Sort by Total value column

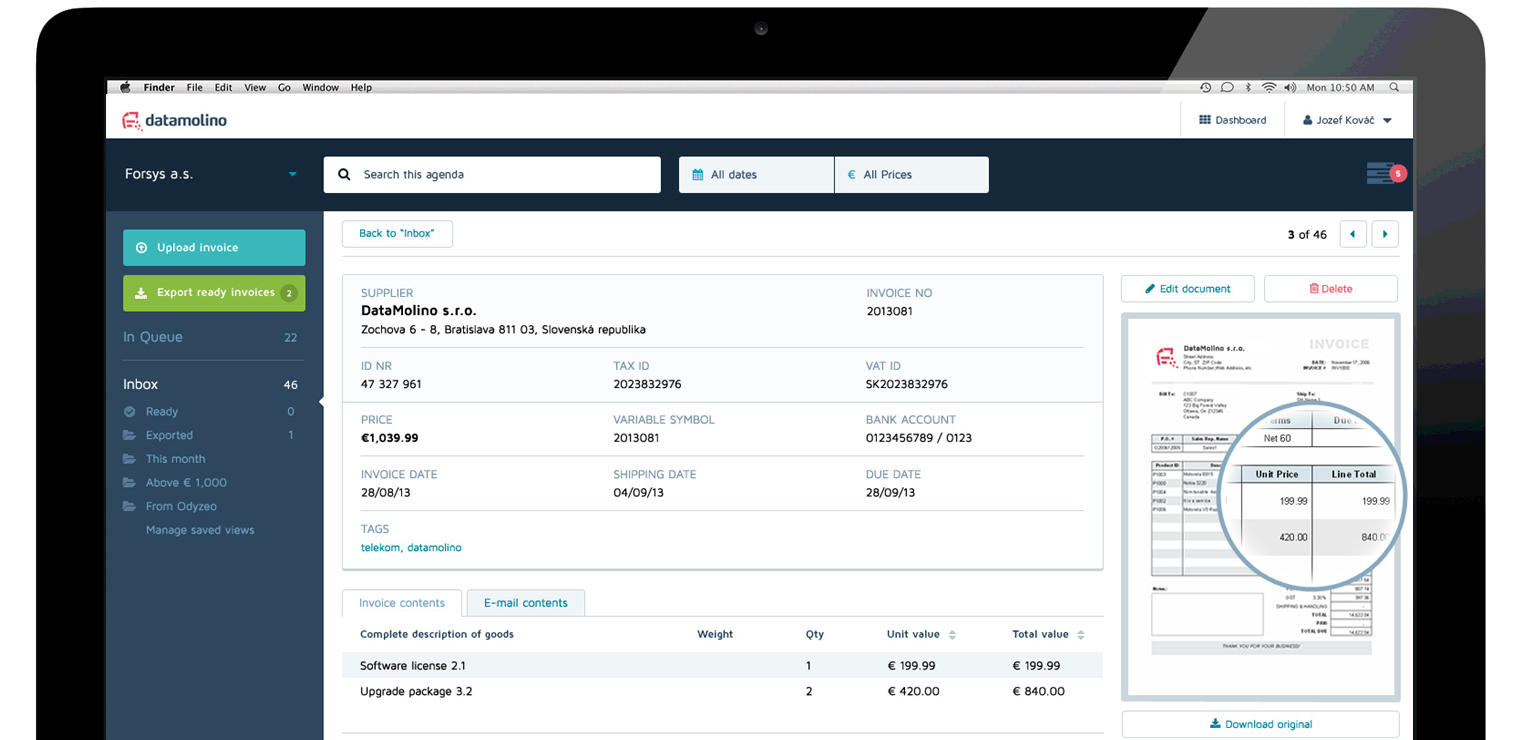pos(1081,635)
